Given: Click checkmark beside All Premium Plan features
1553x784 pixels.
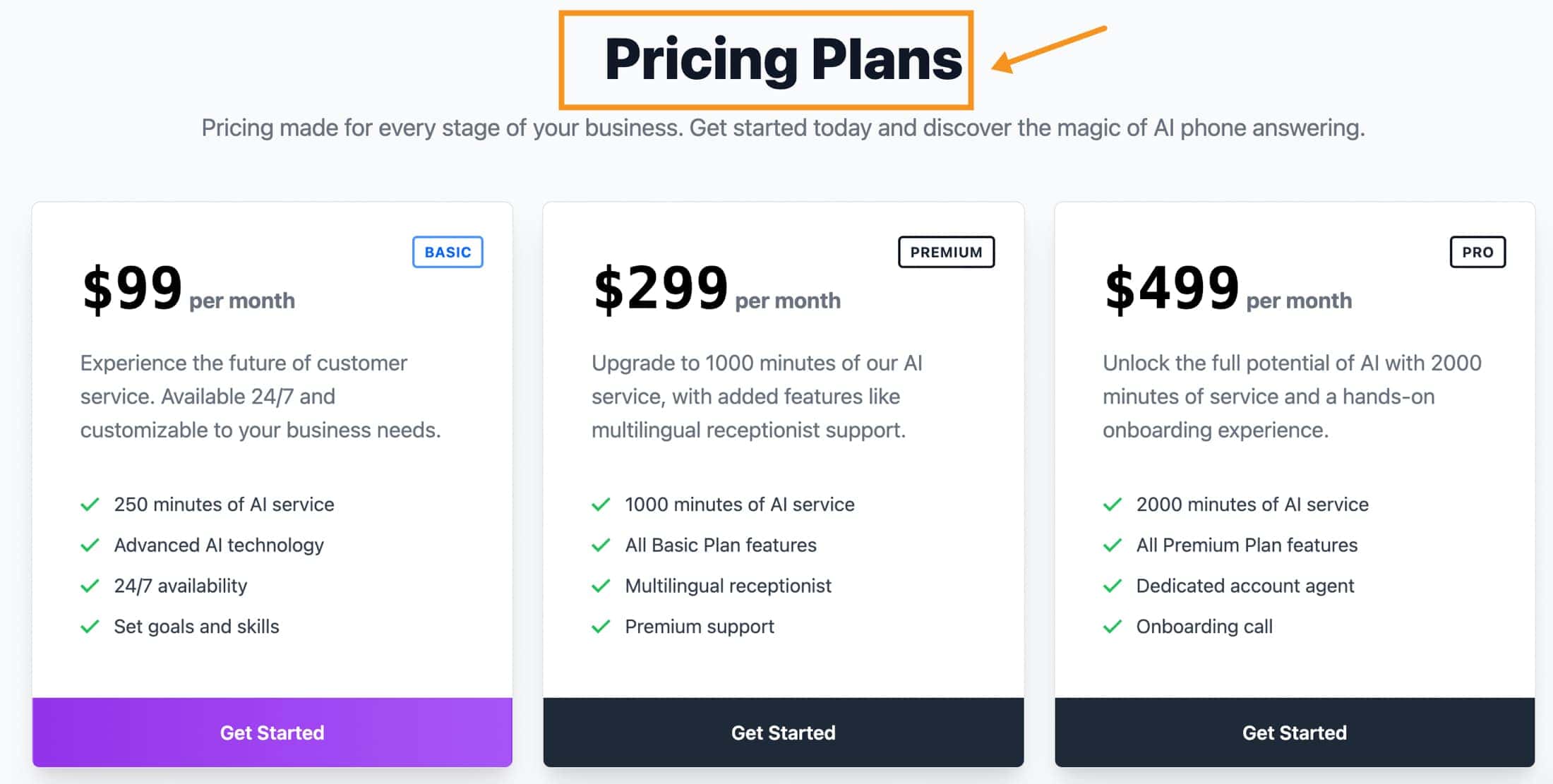Looking at the screenshot, I should 1113,545.
